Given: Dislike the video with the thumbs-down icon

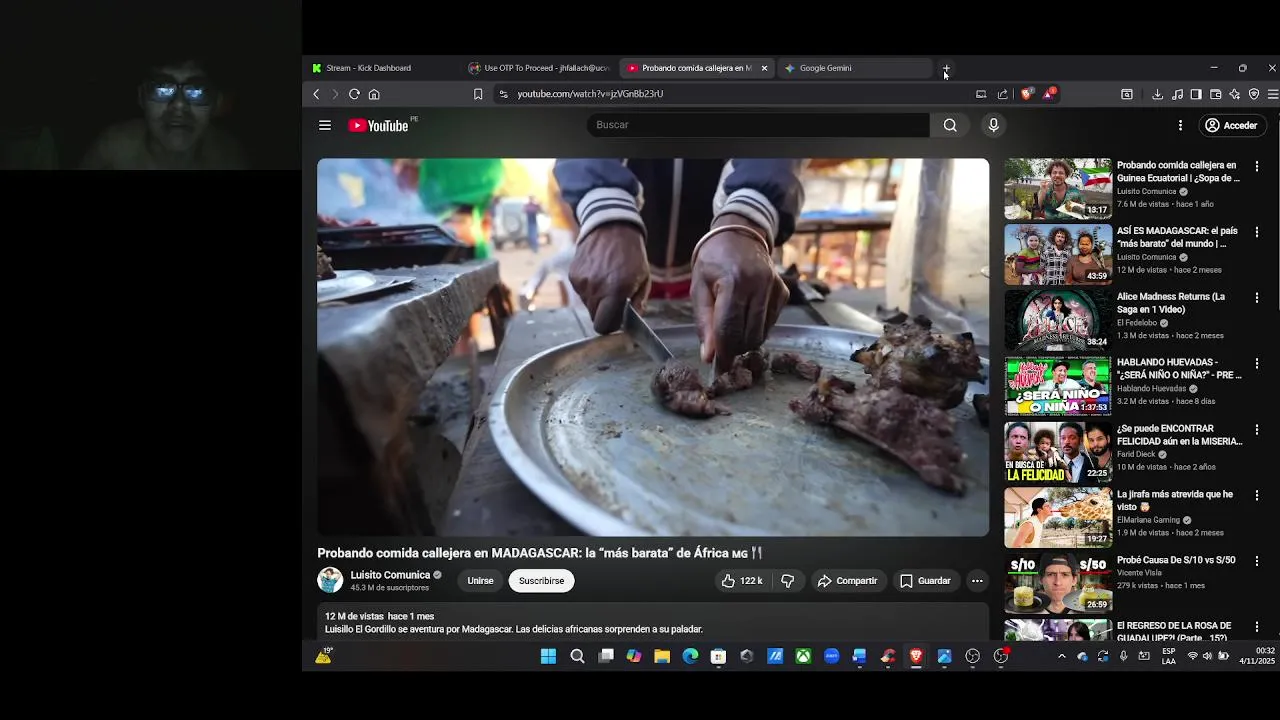Looking at the screenshot, I should click(x=788, y=581).
